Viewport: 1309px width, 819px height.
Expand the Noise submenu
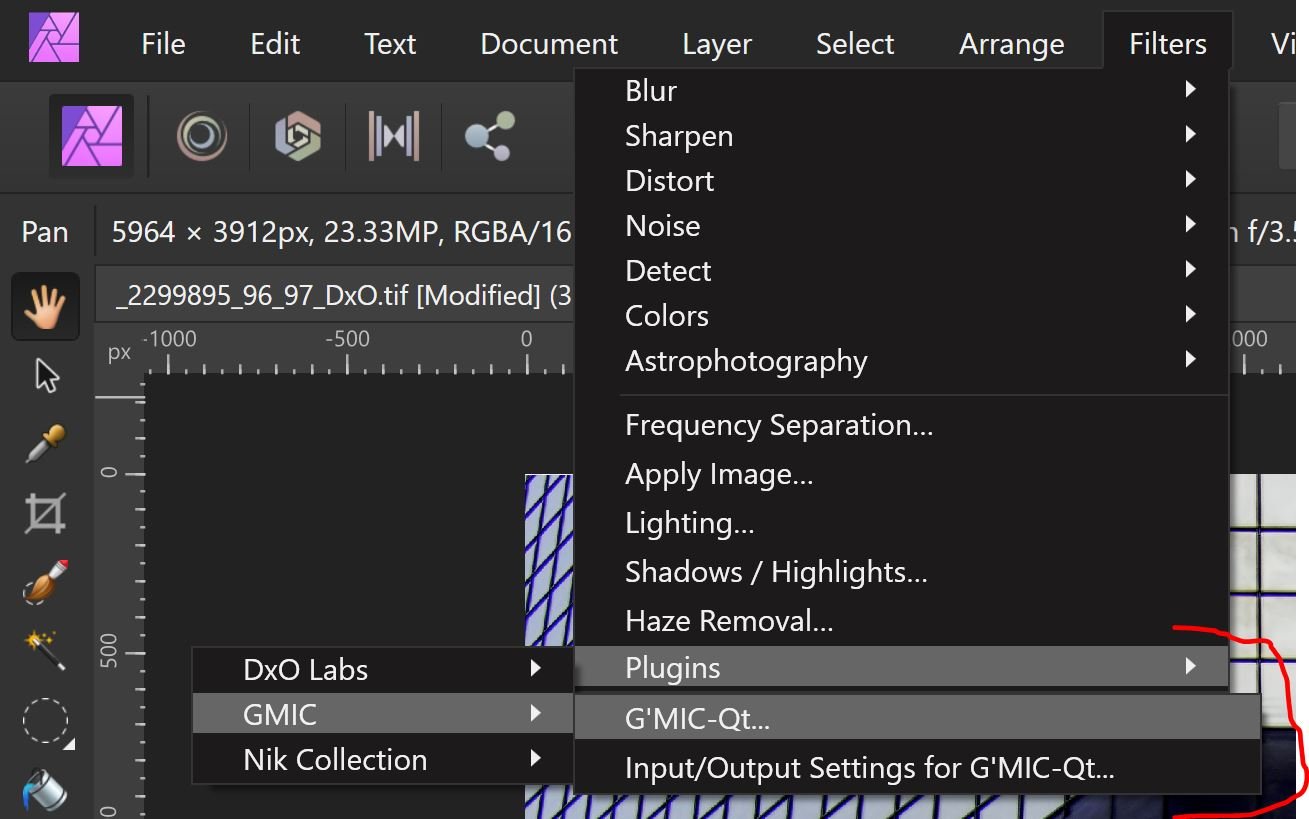tap(901, 225)
